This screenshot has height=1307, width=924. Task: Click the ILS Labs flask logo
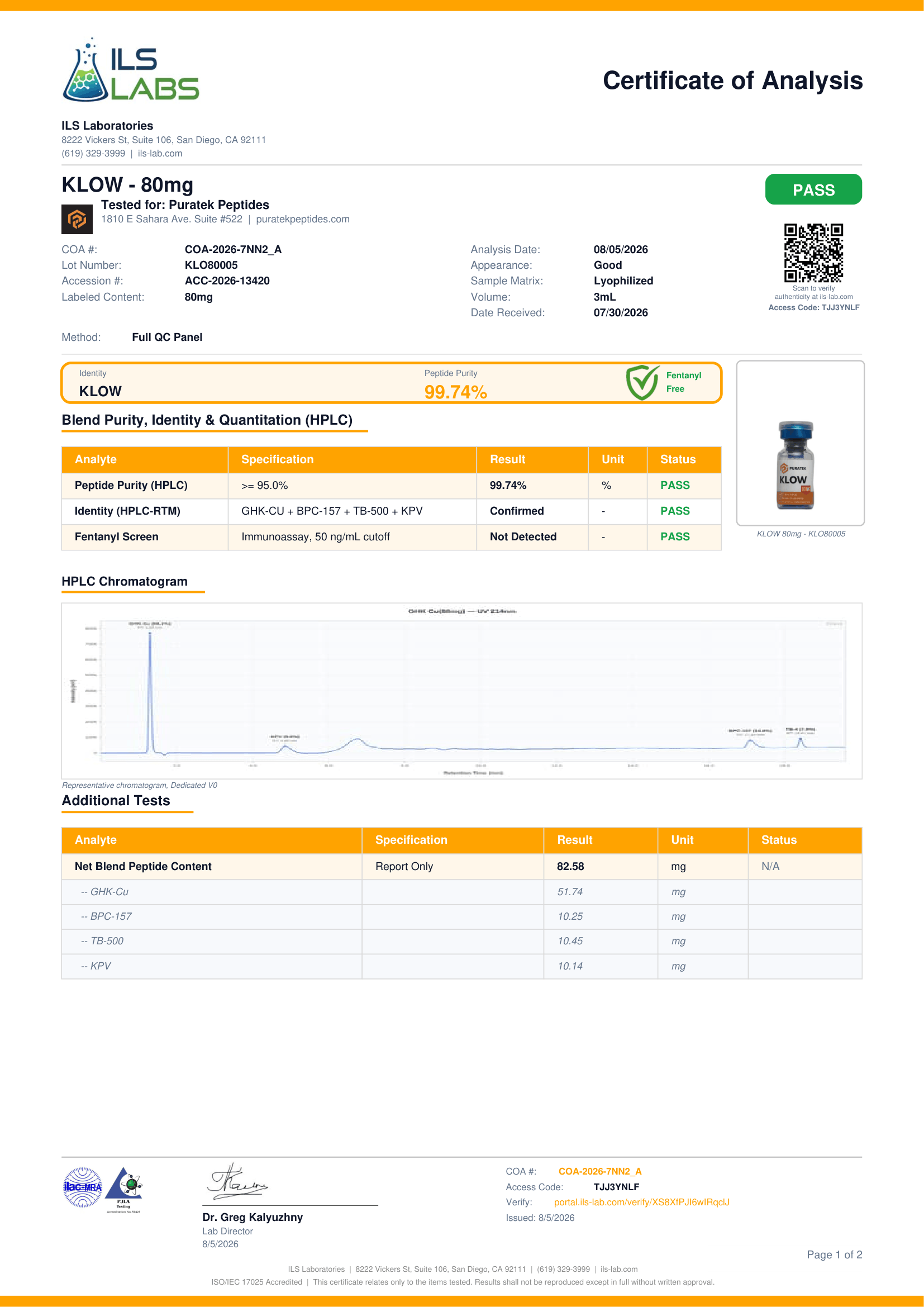(x=130, y=69)
